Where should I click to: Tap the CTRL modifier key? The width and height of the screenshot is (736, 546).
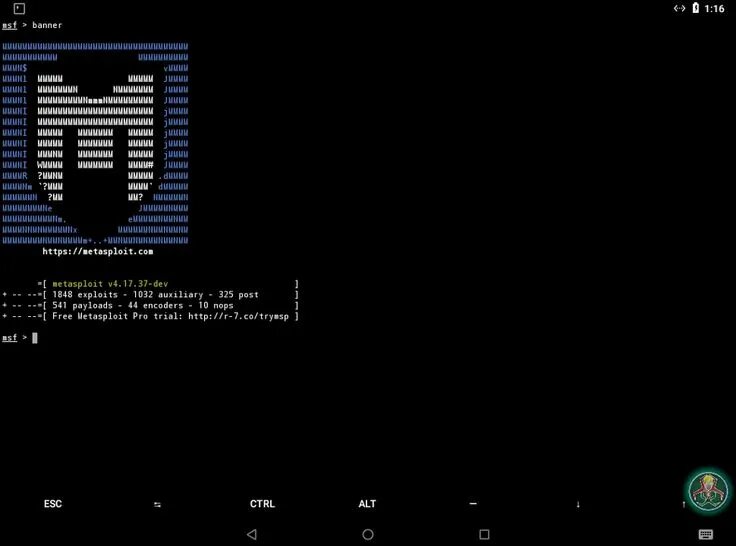[262, 504]
